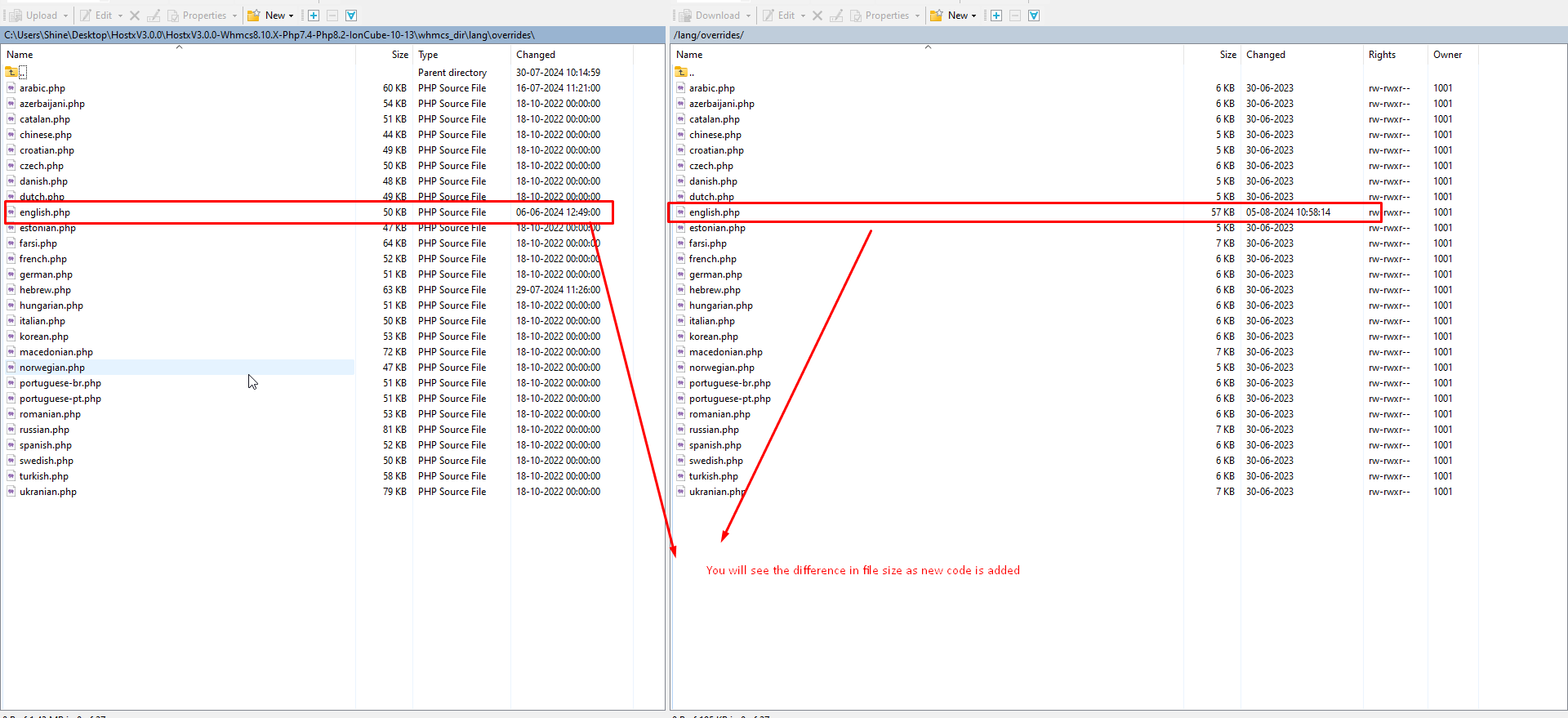
Task: Click the Rename icon in remote toolbar
Action: click(x=836, y=16)
